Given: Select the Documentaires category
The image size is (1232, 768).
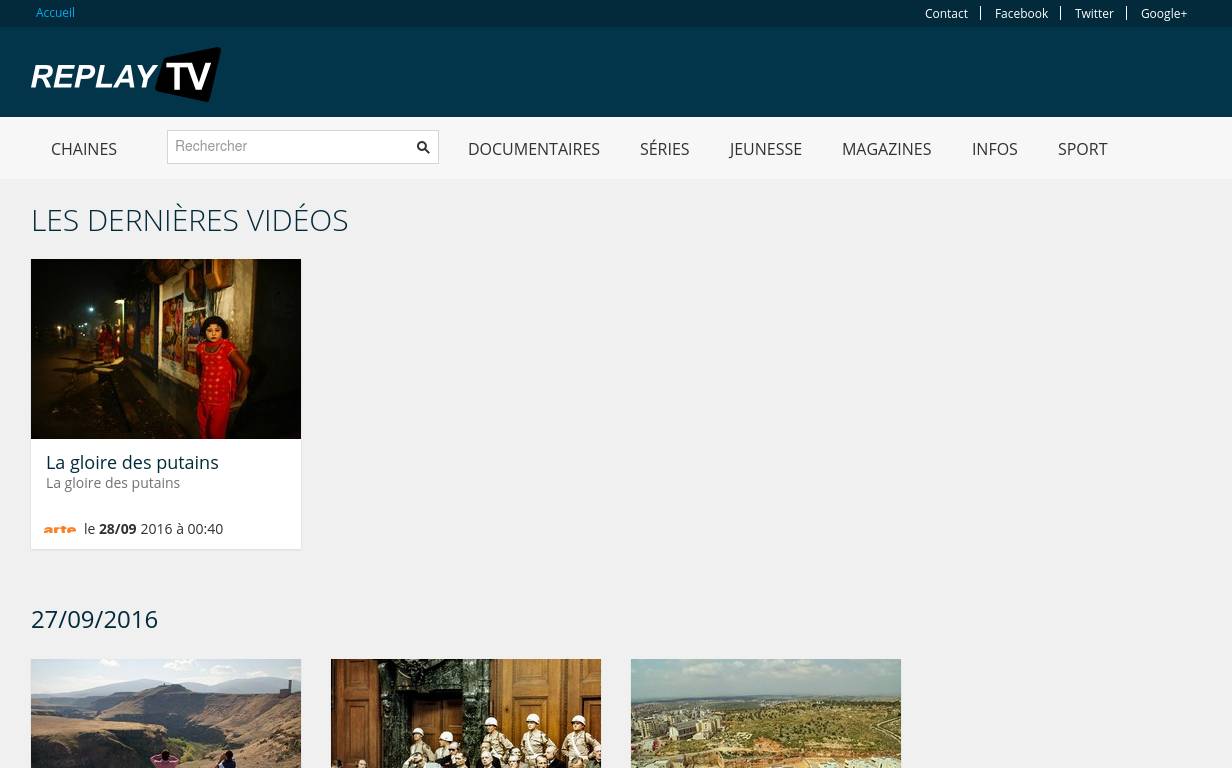Looking at the screenshot, I should coord(533,149).
